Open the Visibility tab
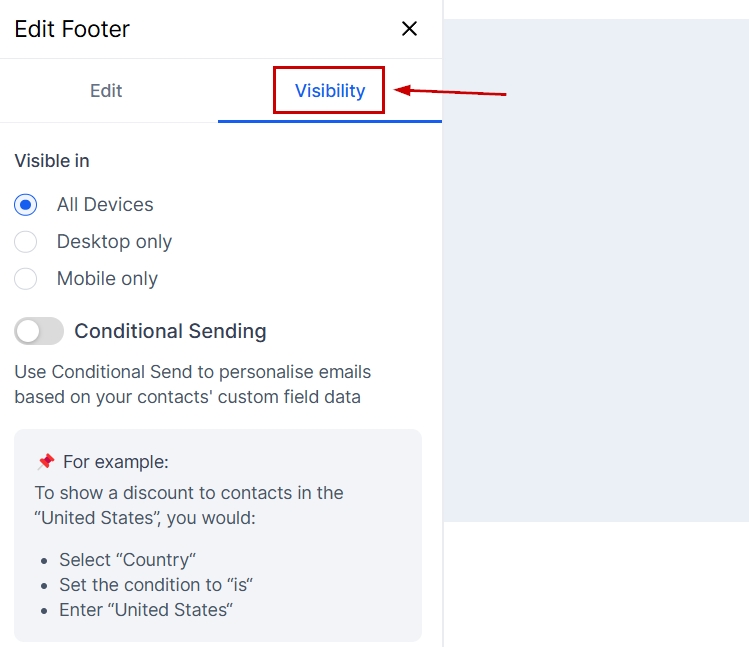 click(x=330, y=91)
